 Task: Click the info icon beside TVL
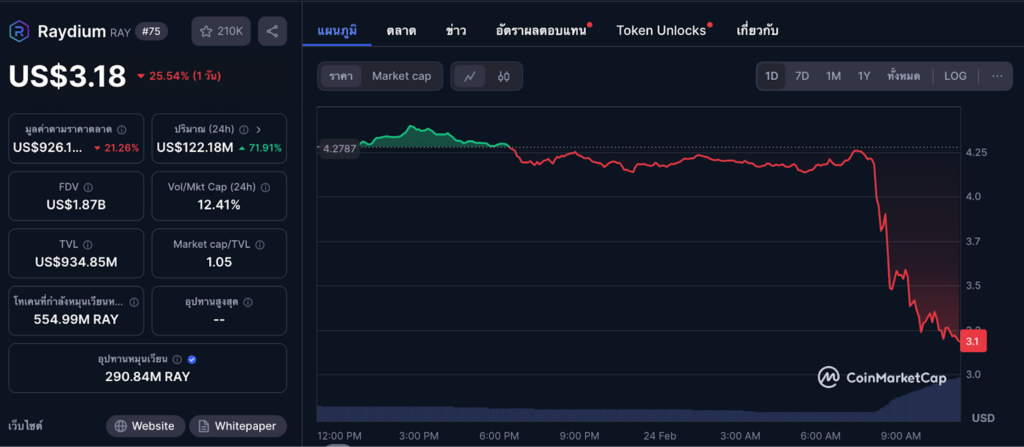(x=88, y=244)
